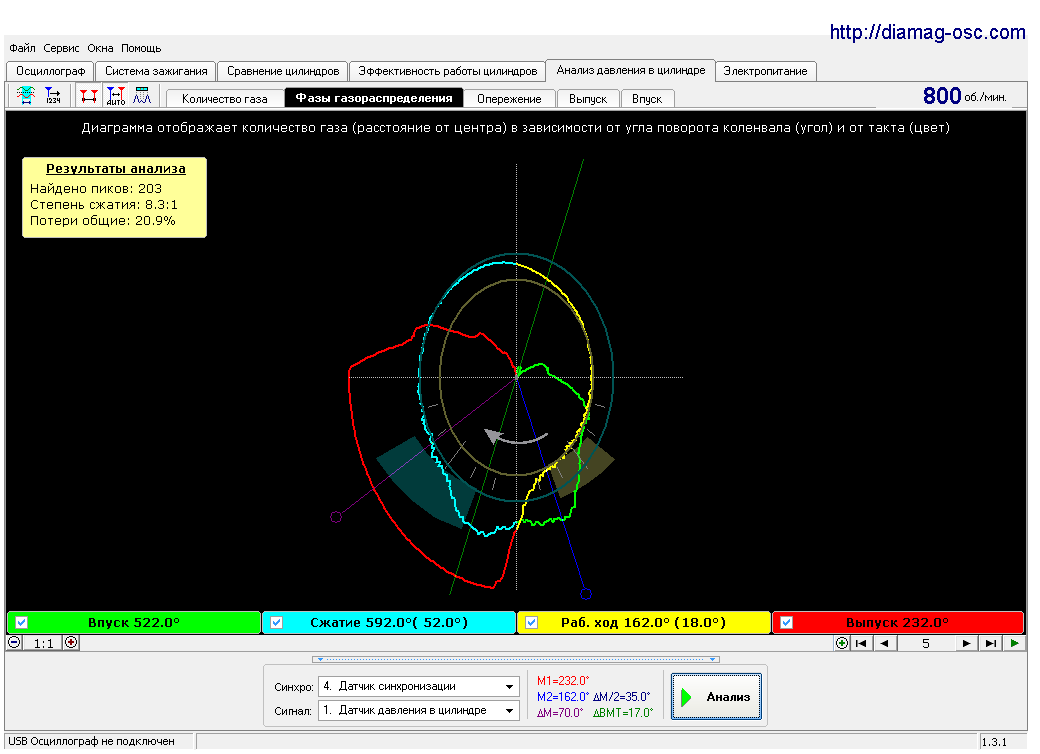Switch to the Осциллограф tab
Image resolution: width=1040 pixels, height=754 pixels.
50,71
